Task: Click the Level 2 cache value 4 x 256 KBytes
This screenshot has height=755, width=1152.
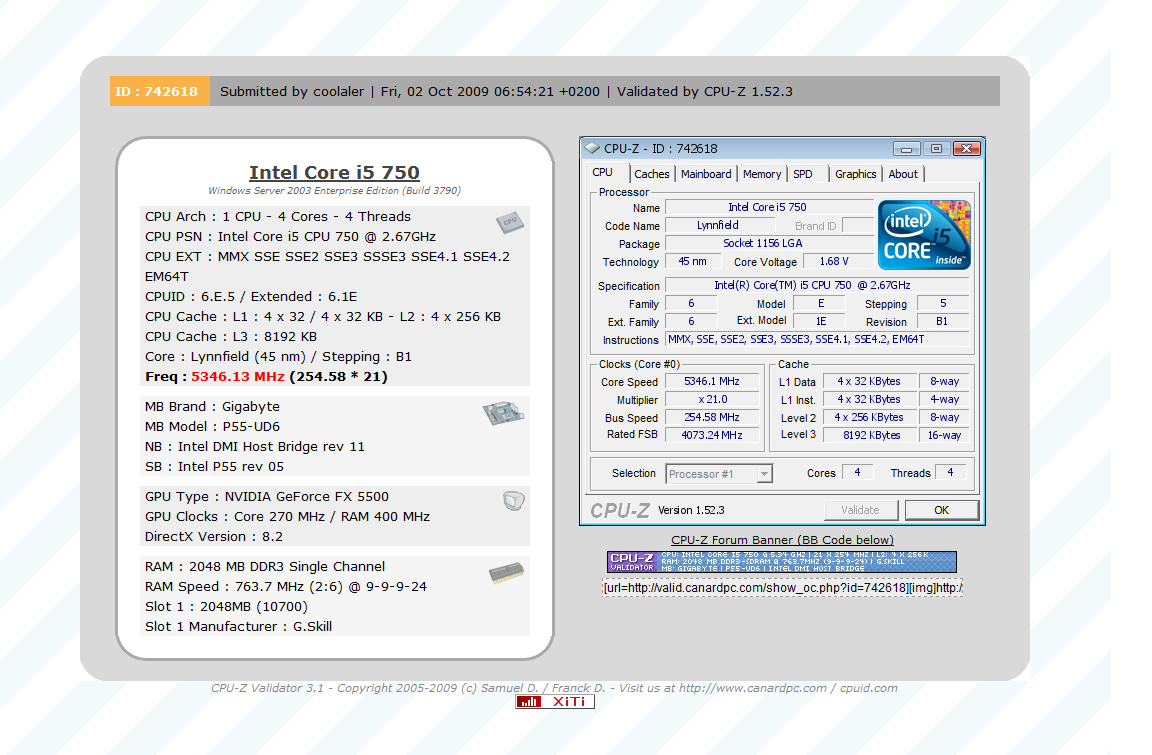Action: (x=869, y=417)
